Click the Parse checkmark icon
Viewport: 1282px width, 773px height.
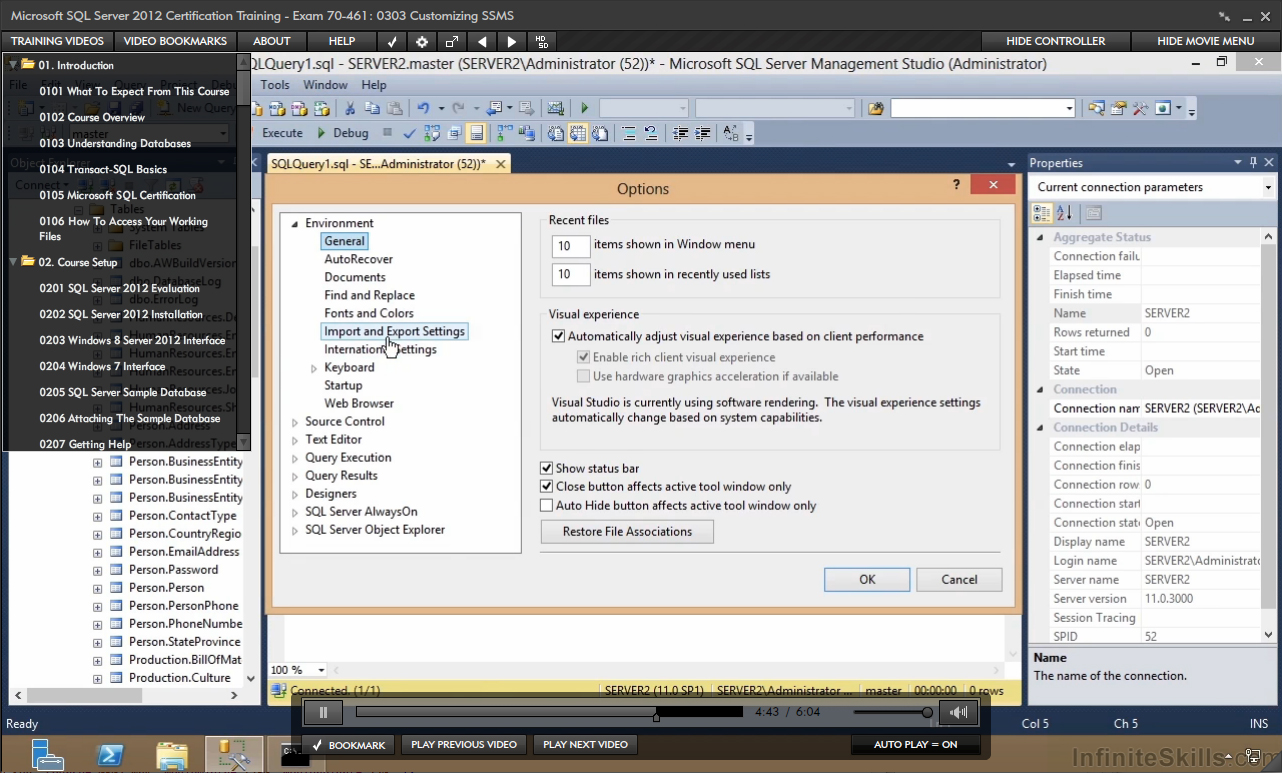pos(409,133)
